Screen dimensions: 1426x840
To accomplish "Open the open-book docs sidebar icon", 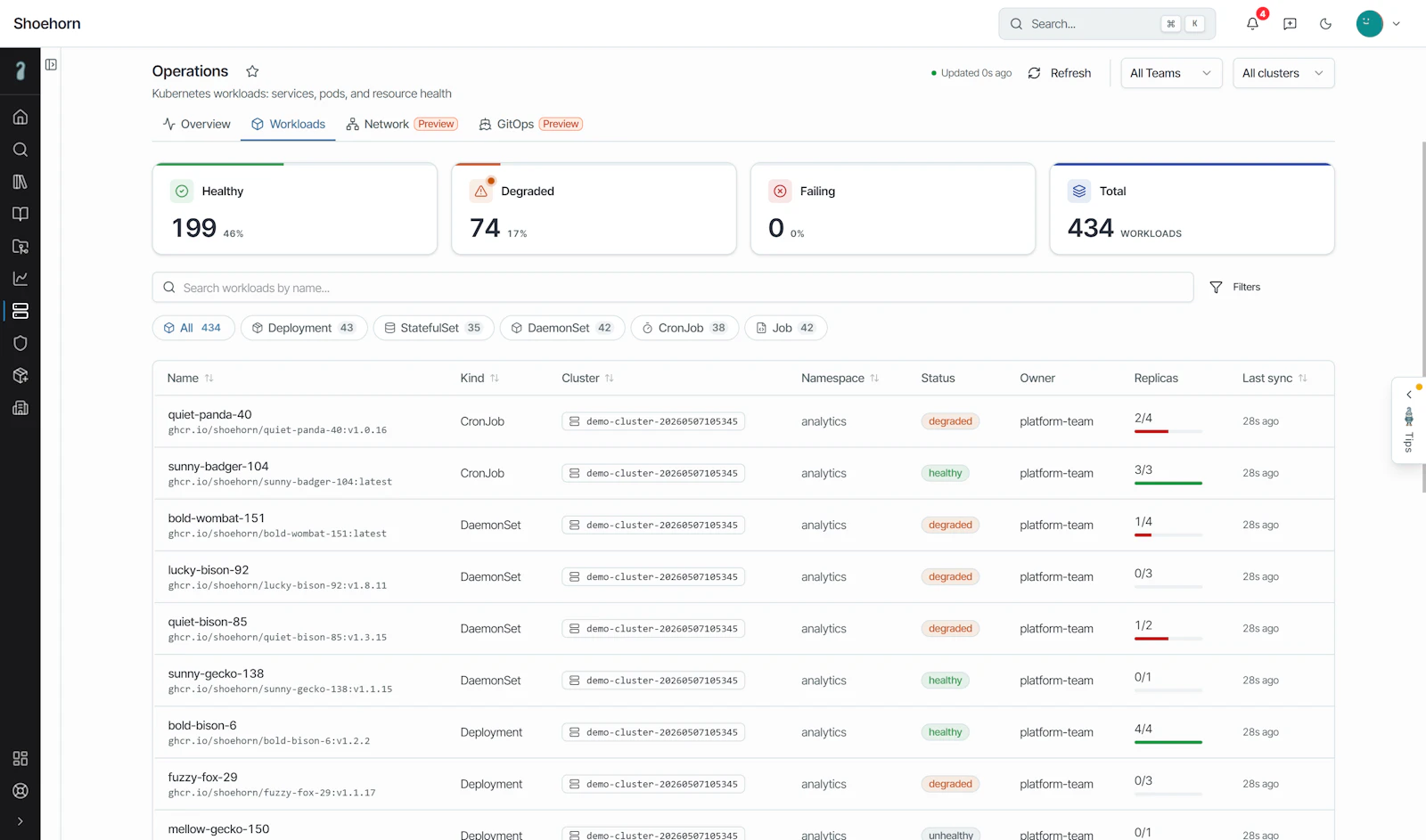I will coord(20,214).
